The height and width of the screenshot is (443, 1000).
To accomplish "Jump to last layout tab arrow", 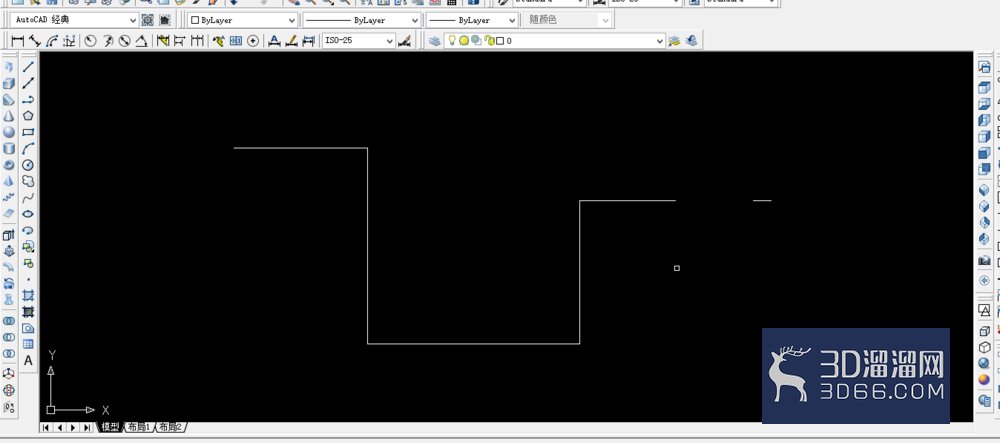I will 87,428.
